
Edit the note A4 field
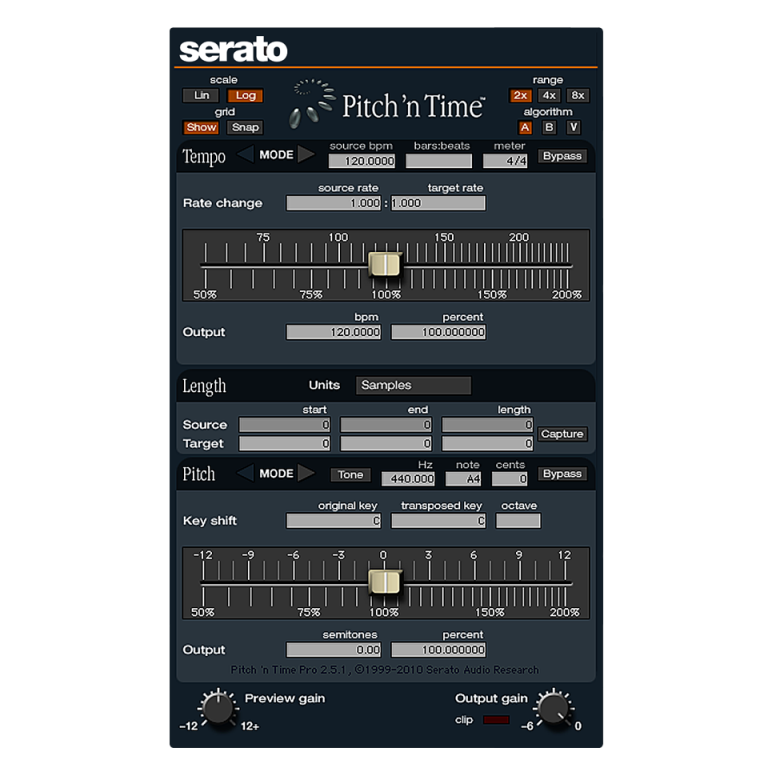point(463,479)
